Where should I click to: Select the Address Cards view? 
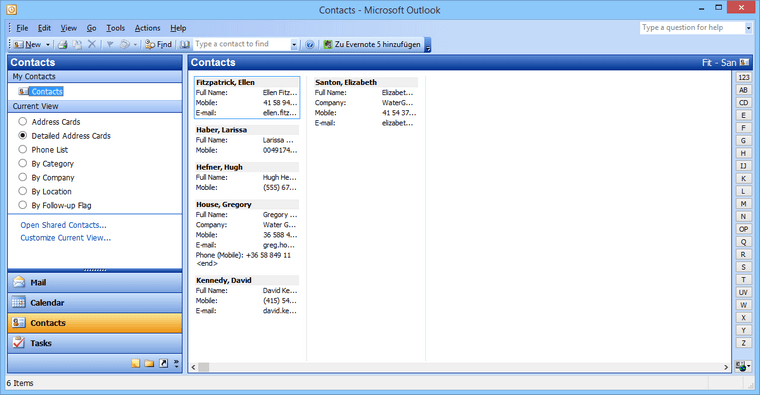pyautogui.click(x=49, y=122)
